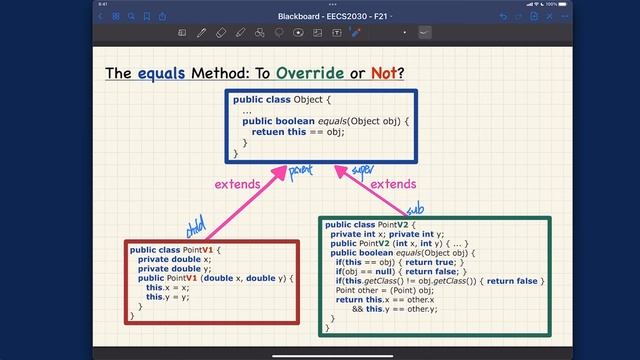Image resolution: width=640 pixels, height=360 pixels.
Task: Select the Pen tool
Action: (x=202, y=33)
